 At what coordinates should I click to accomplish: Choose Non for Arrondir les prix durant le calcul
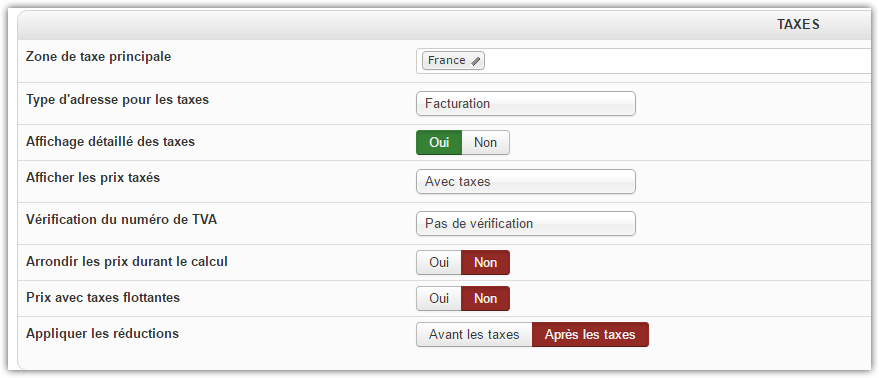485,262
